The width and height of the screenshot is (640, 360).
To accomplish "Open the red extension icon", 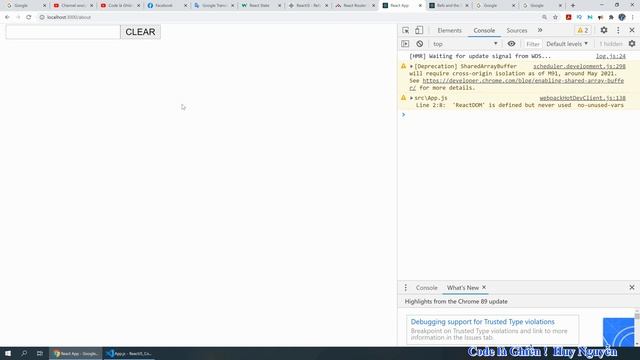I will 568,17.
